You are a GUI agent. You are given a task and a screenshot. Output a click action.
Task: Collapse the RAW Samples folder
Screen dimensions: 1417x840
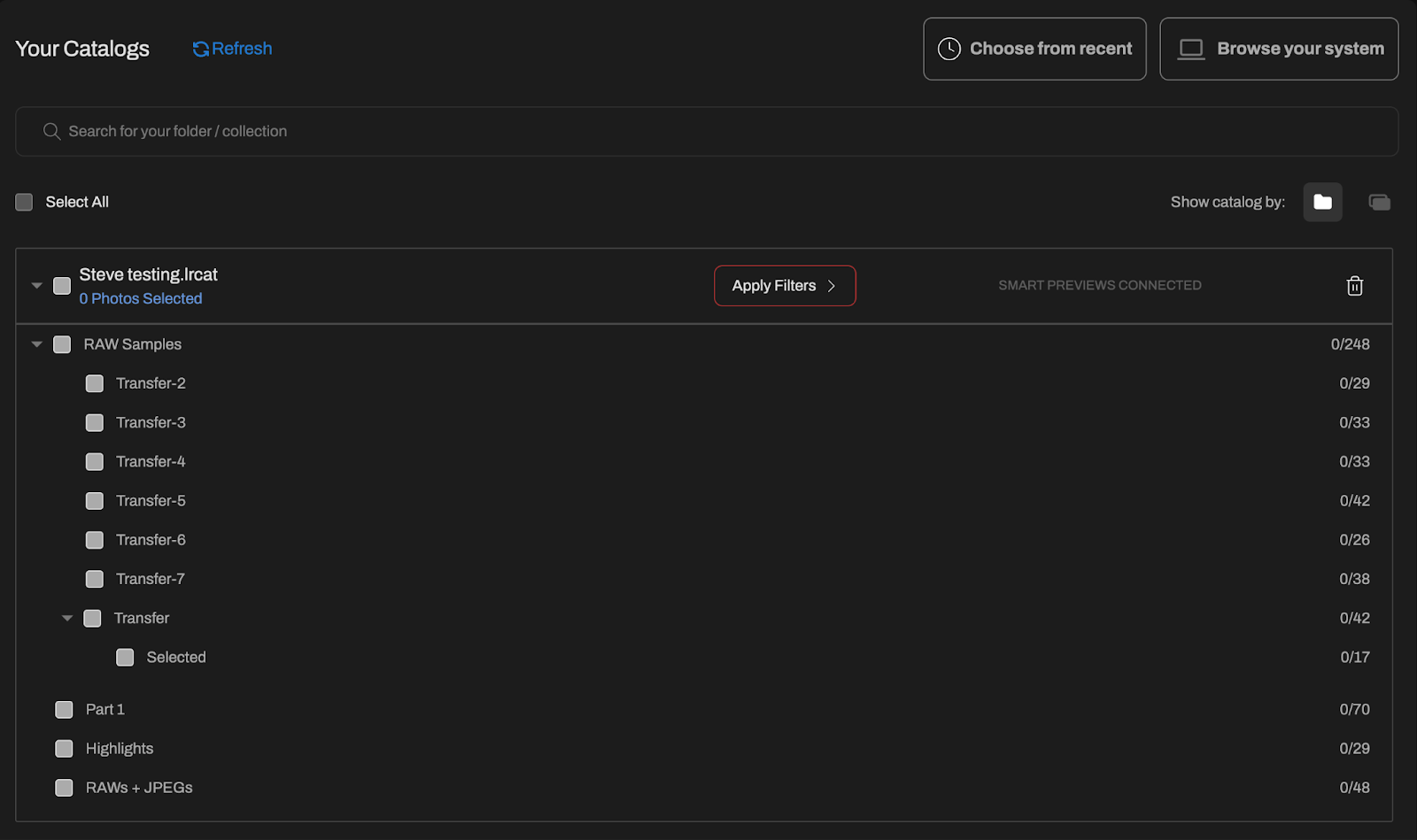37,344
